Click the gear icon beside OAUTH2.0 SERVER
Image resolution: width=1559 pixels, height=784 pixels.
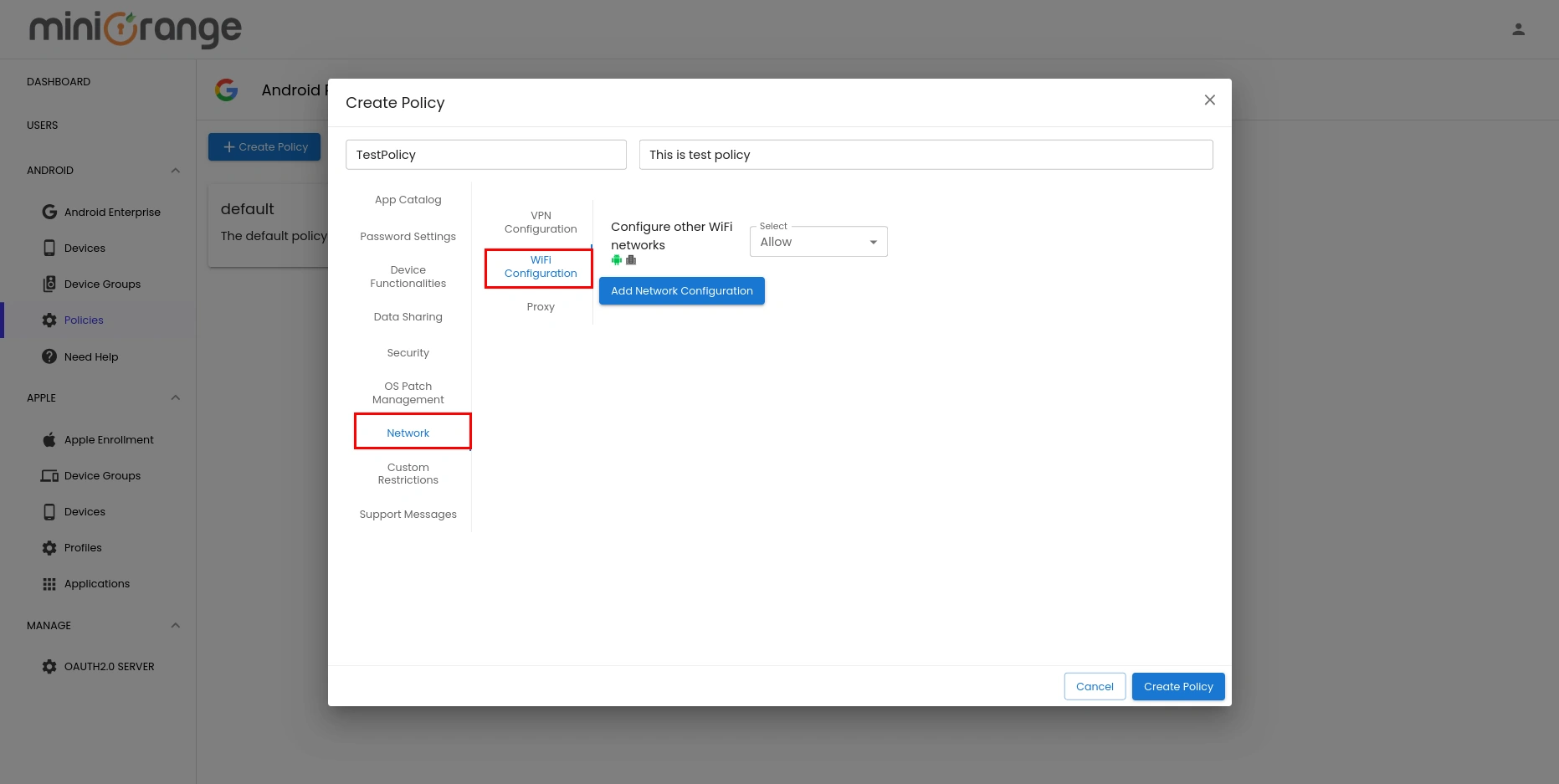coord(49,666)
